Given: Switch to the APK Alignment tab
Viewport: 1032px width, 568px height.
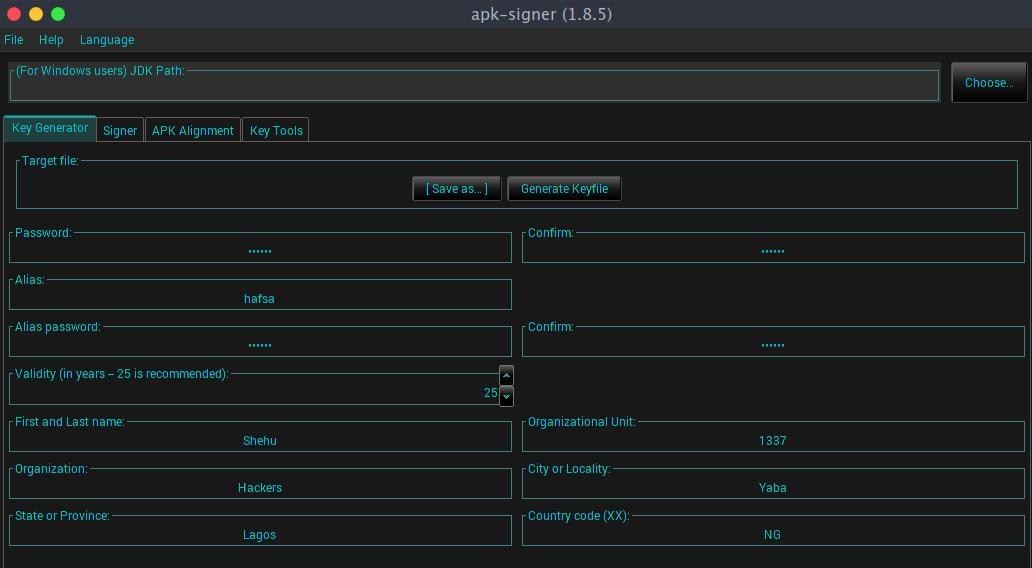Looking at the screenshot, I should (193, 130).
